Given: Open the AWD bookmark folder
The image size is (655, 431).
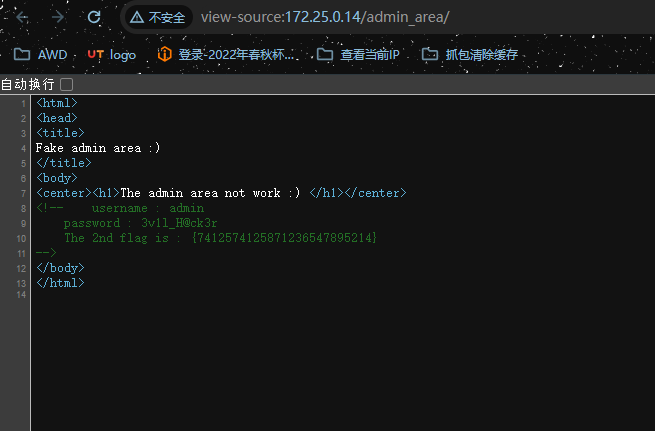Looking at the screenshot, I should tap(41, 55).
